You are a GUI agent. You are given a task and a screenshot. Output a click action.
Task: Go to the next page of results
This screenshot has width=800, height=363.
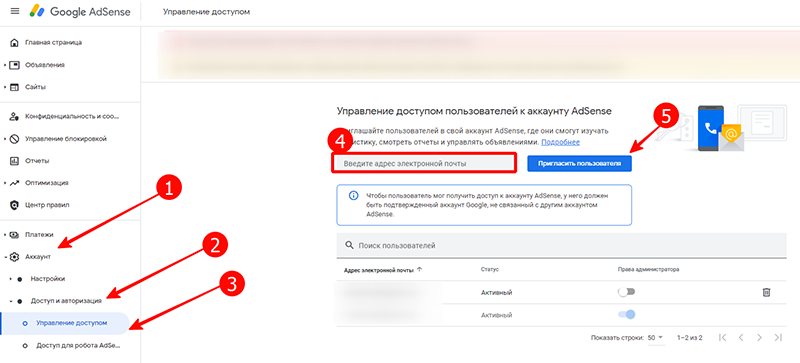[x=760, y=337]
